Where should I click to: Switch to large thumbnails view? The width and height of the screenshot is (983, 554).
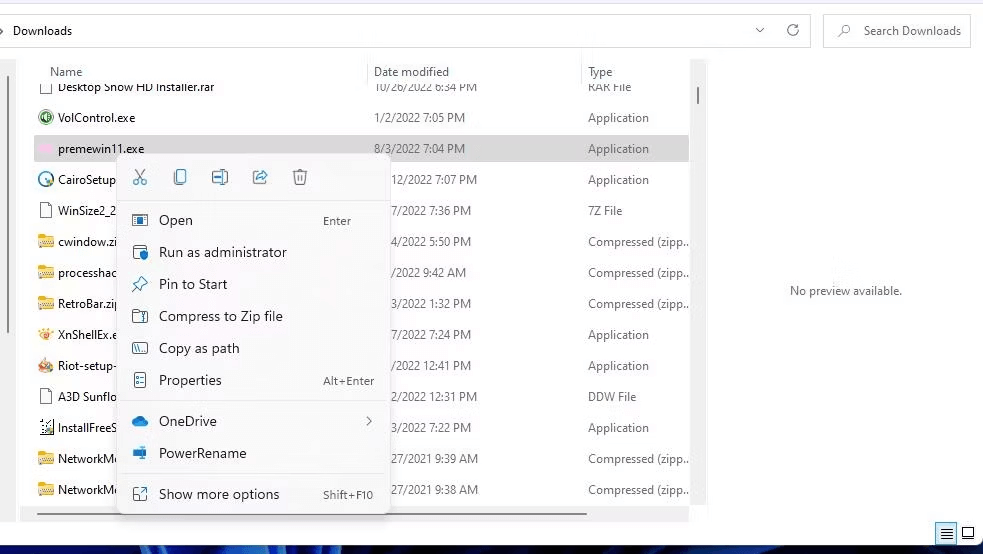(968, 533)
